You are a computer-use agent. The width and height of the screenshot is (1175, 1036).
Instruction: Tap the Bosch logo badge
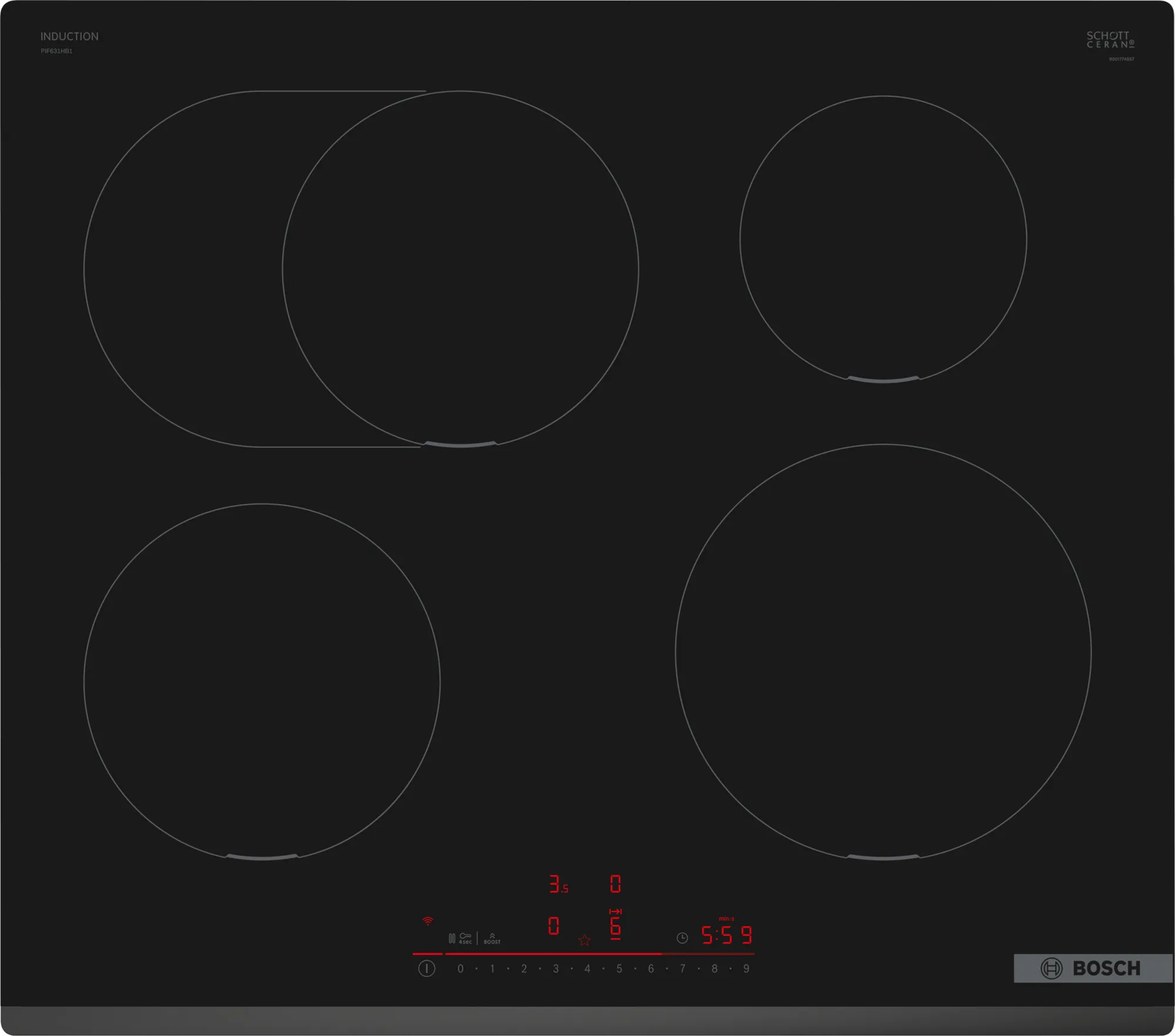coord(1092,968)
